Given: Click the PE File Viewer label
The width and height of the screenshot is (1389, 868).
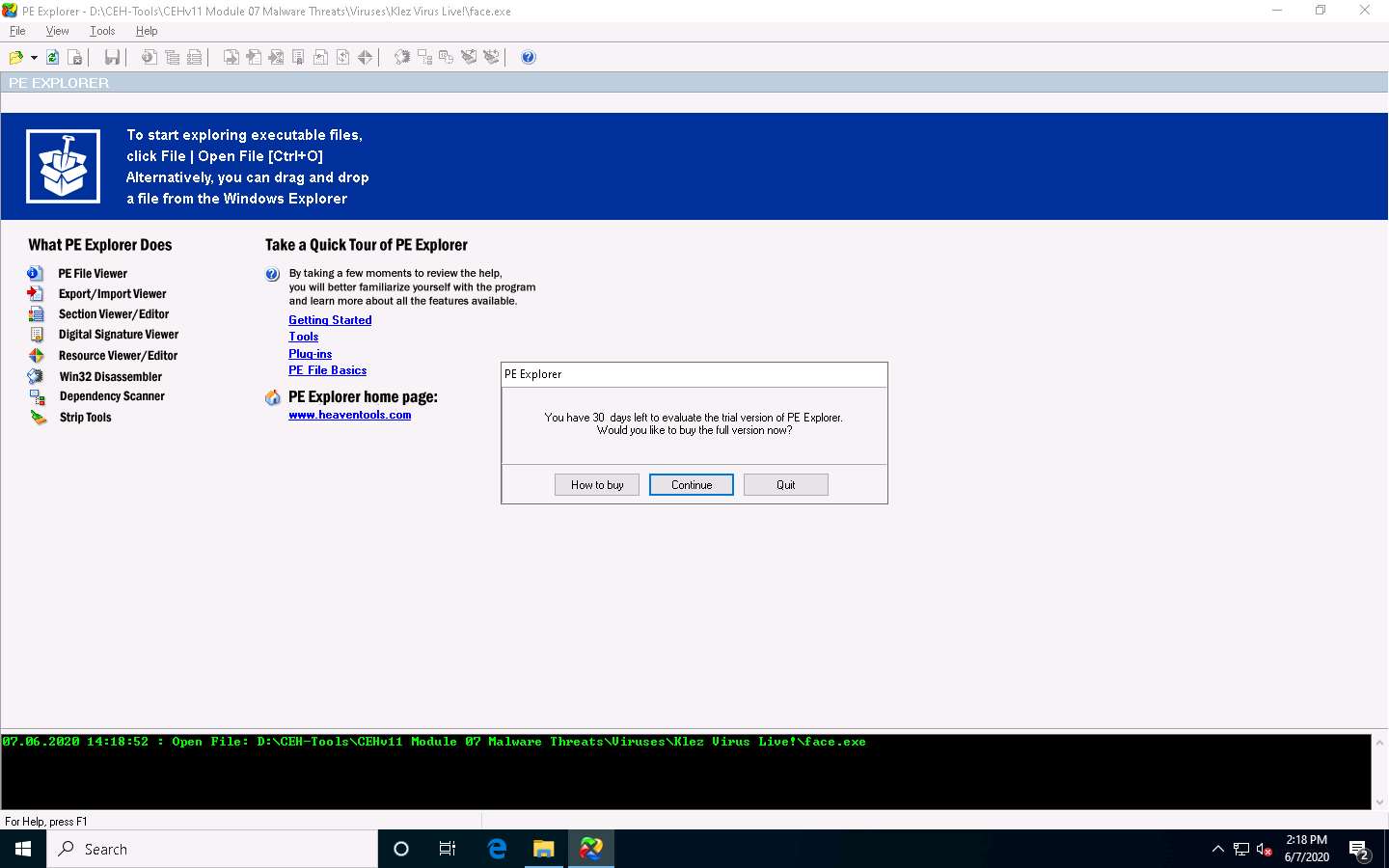Looking at the screenshot, I should point(93,274).
